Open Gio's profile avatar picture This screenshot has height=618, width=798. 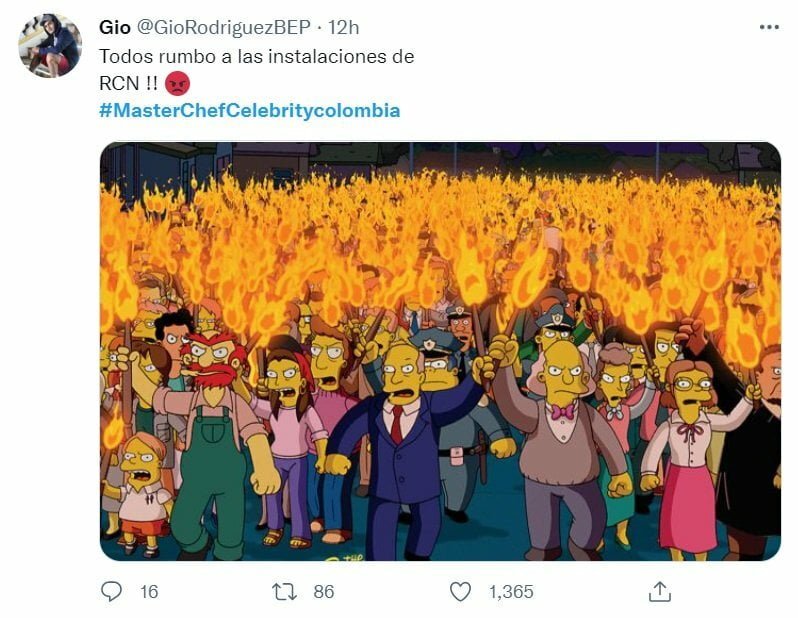[50, 45]
